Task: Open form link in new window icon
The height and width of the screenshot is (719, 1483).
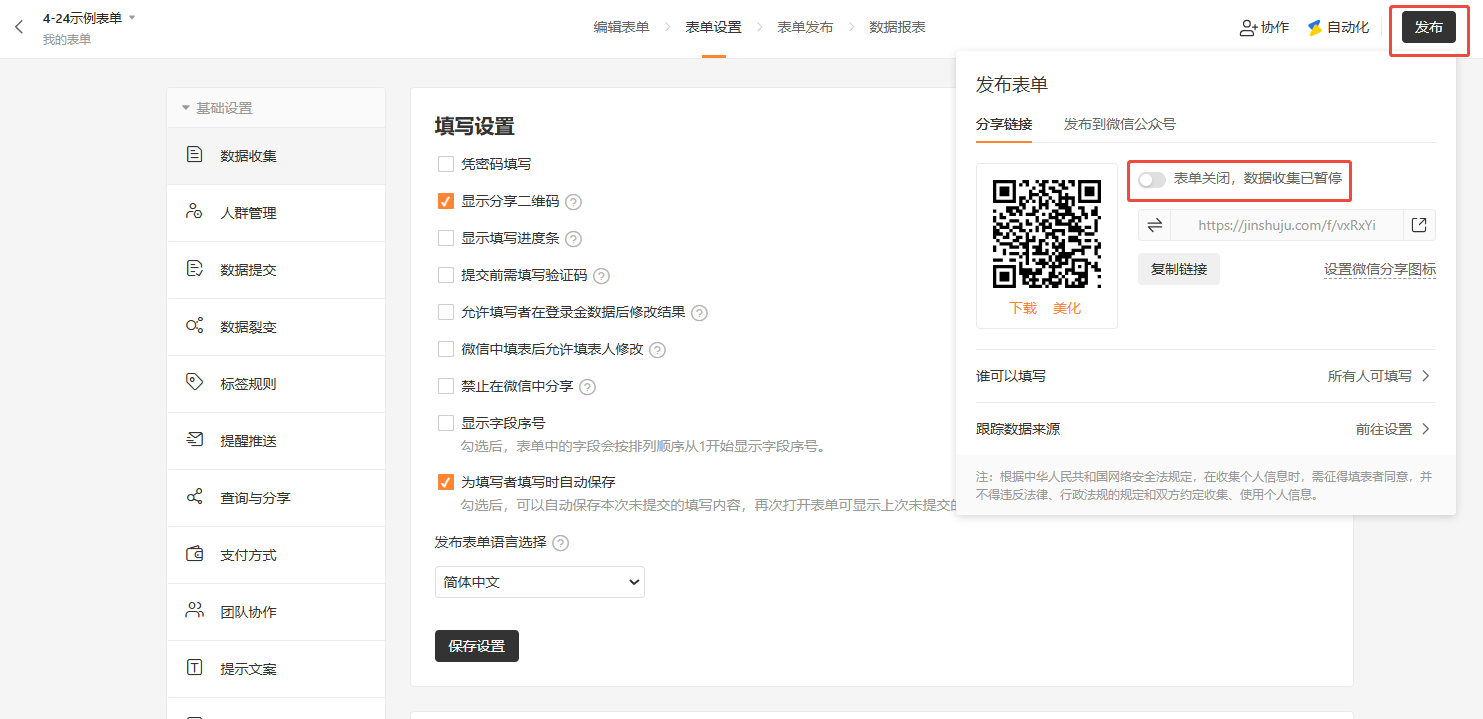Action: (1419, 225)
